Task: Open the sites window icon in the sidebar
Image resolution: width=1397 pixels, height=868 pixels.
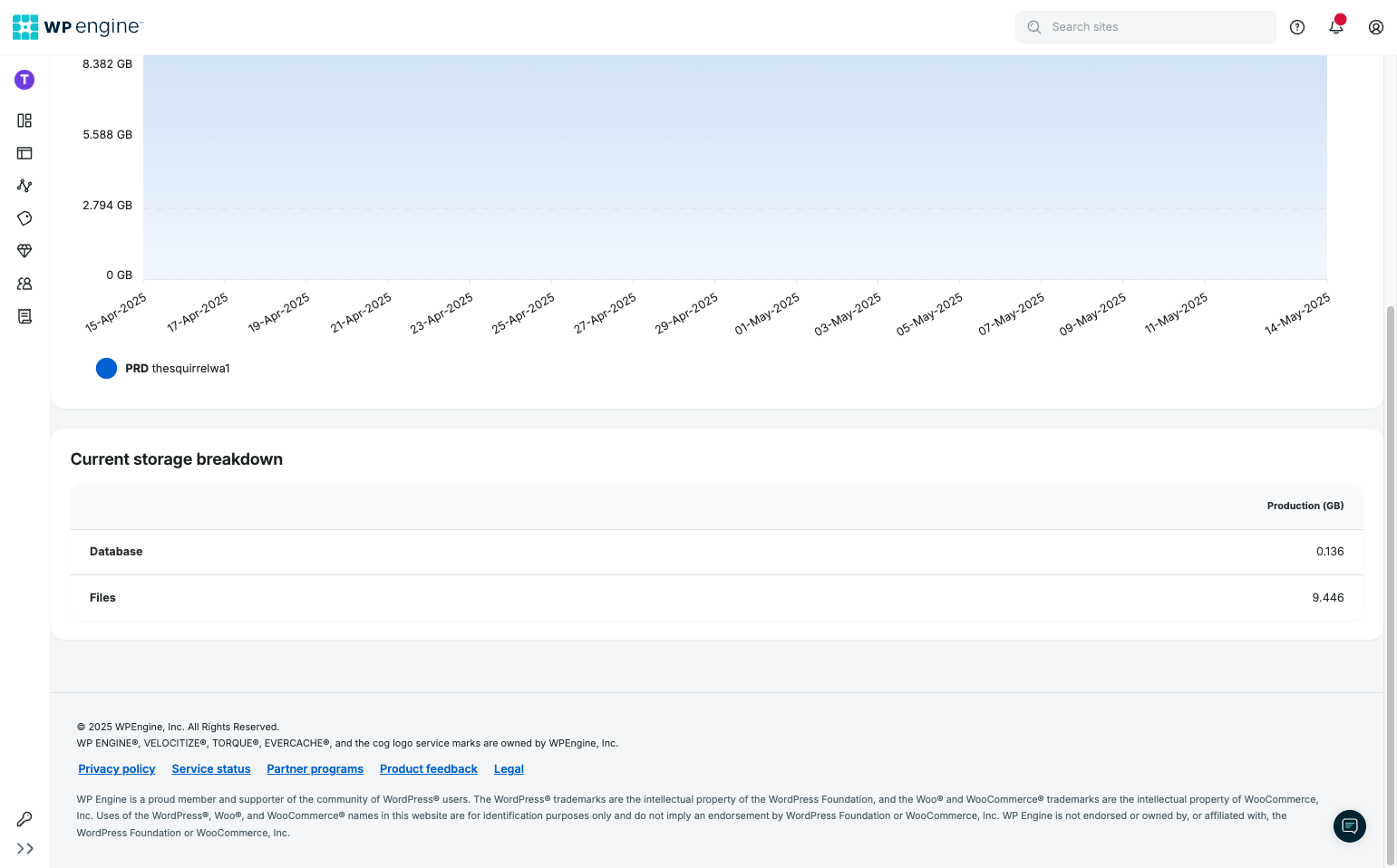Action: tap(24, 153)
